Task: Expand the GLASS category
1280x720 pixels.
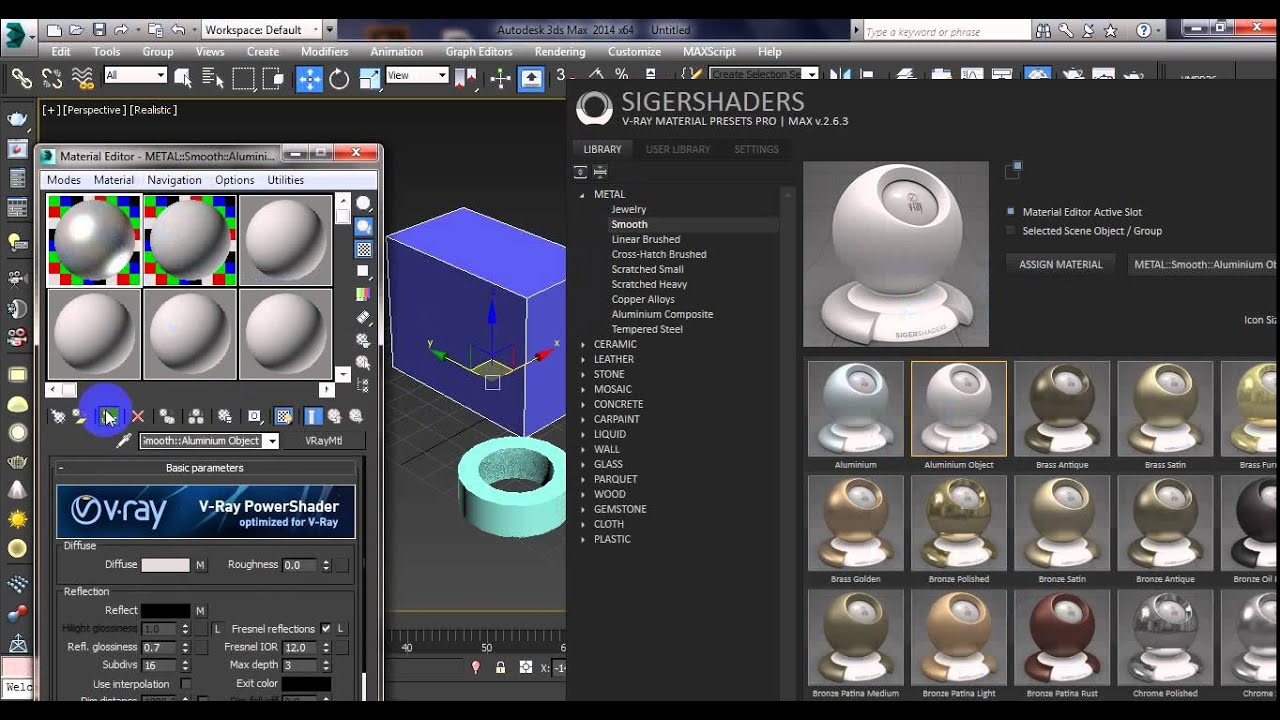Action: click(x=582, y=464)
